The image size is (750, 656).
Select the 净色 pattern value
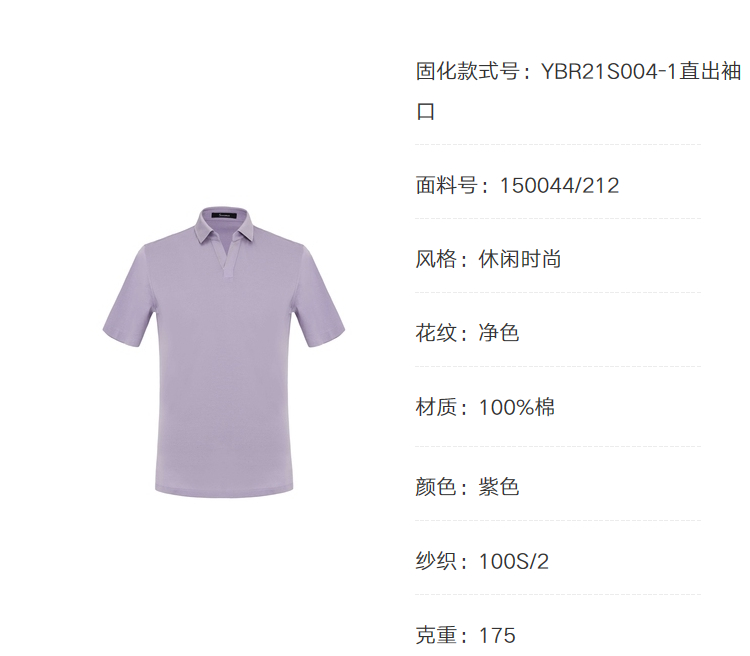(x=499, y=333)
